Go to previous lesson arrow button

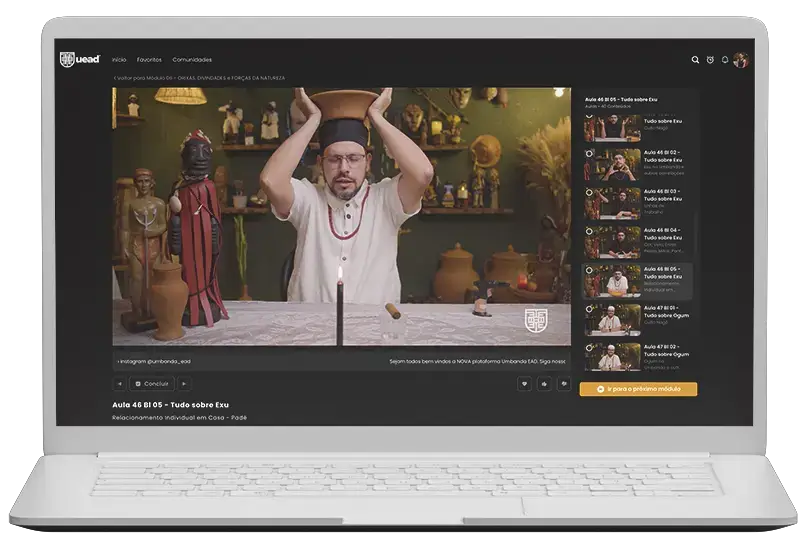click(x=120, y=383)
